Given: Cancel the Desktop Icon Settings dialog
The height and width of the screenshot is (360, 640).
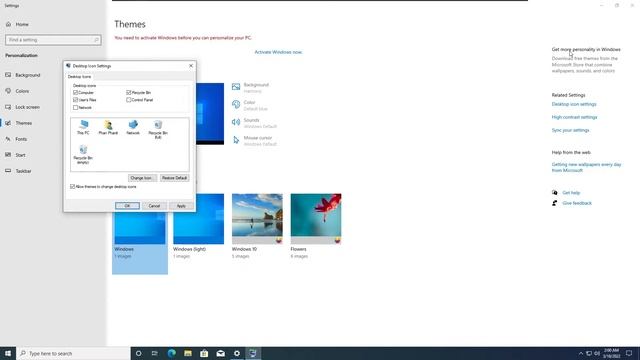Looking at the screenshot, I should (x=154, y=206).
